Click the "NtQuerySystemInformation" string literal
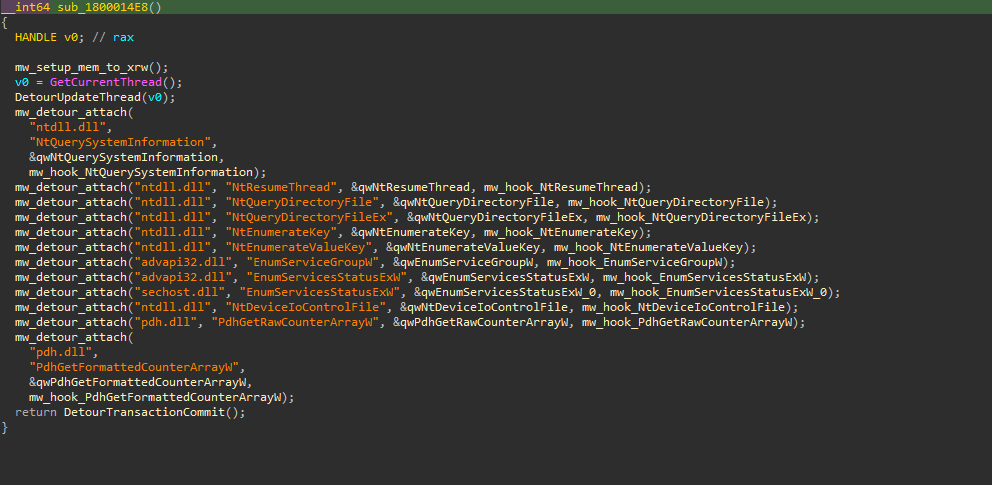 (120, 142)
